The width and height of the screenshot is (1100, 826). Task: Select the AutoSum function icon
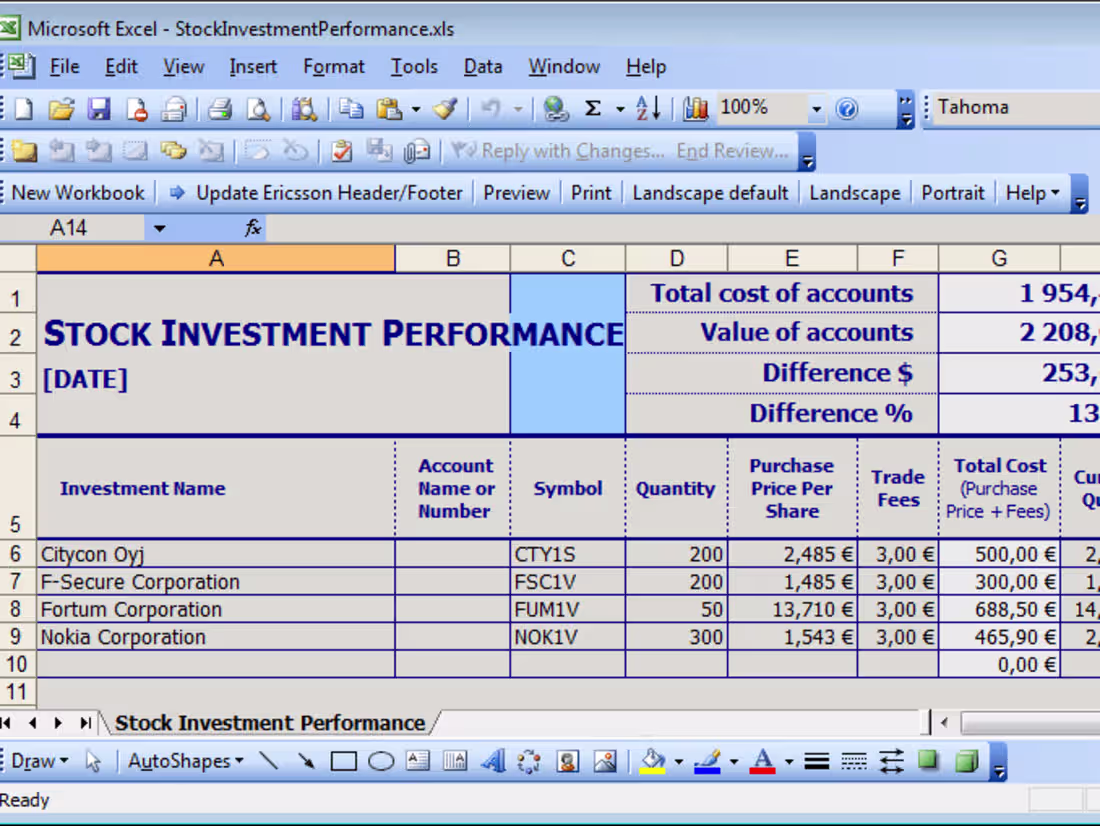(592, 108)
